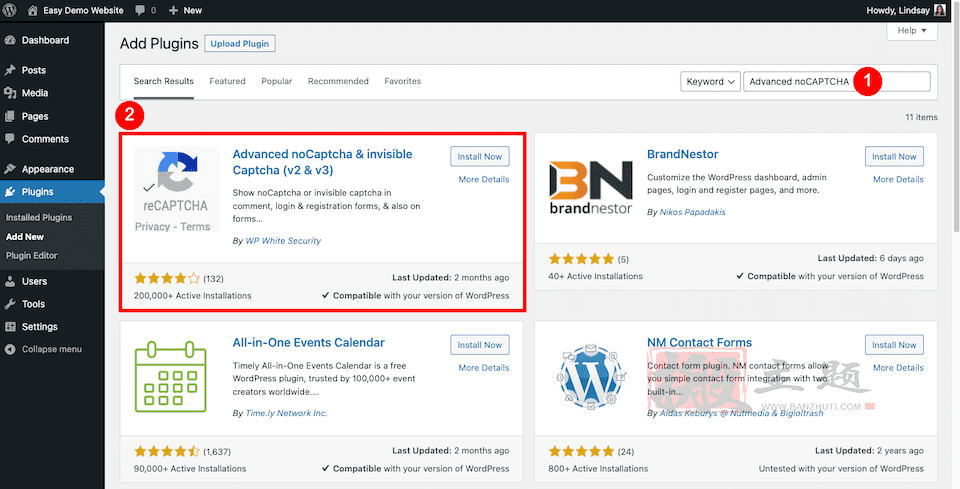Open WP White Security author link
This screenshot has width=960, height=489.
(283, 241)
